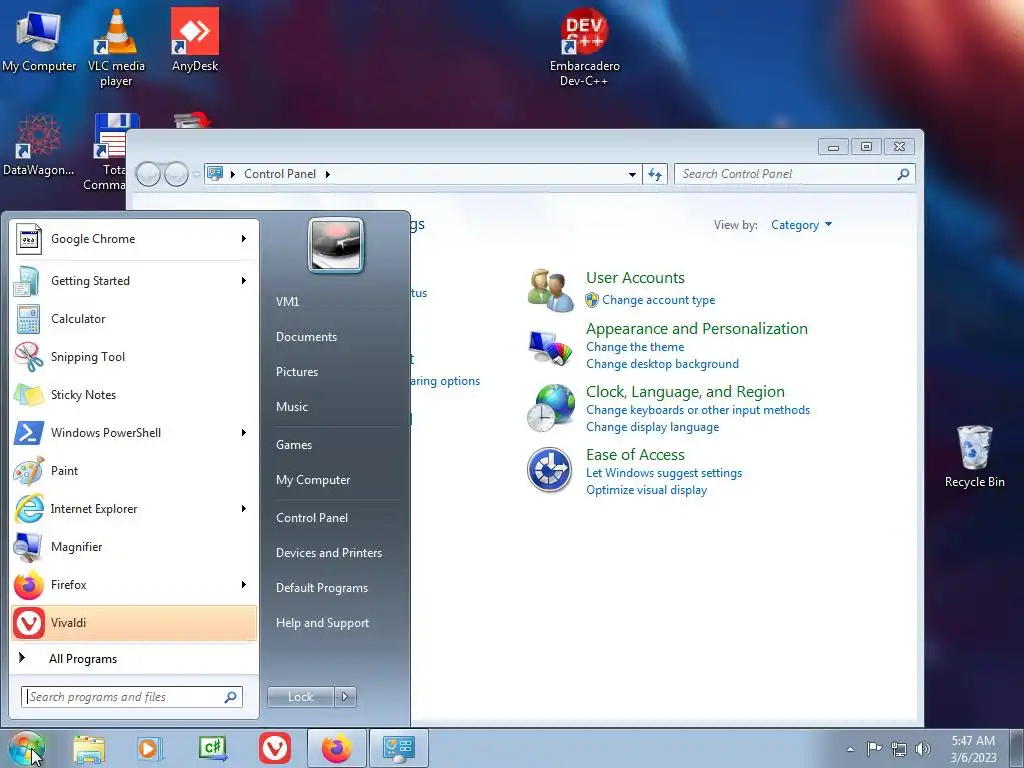Click Appearance and Personalization category icon

click(x=551, y=347)
